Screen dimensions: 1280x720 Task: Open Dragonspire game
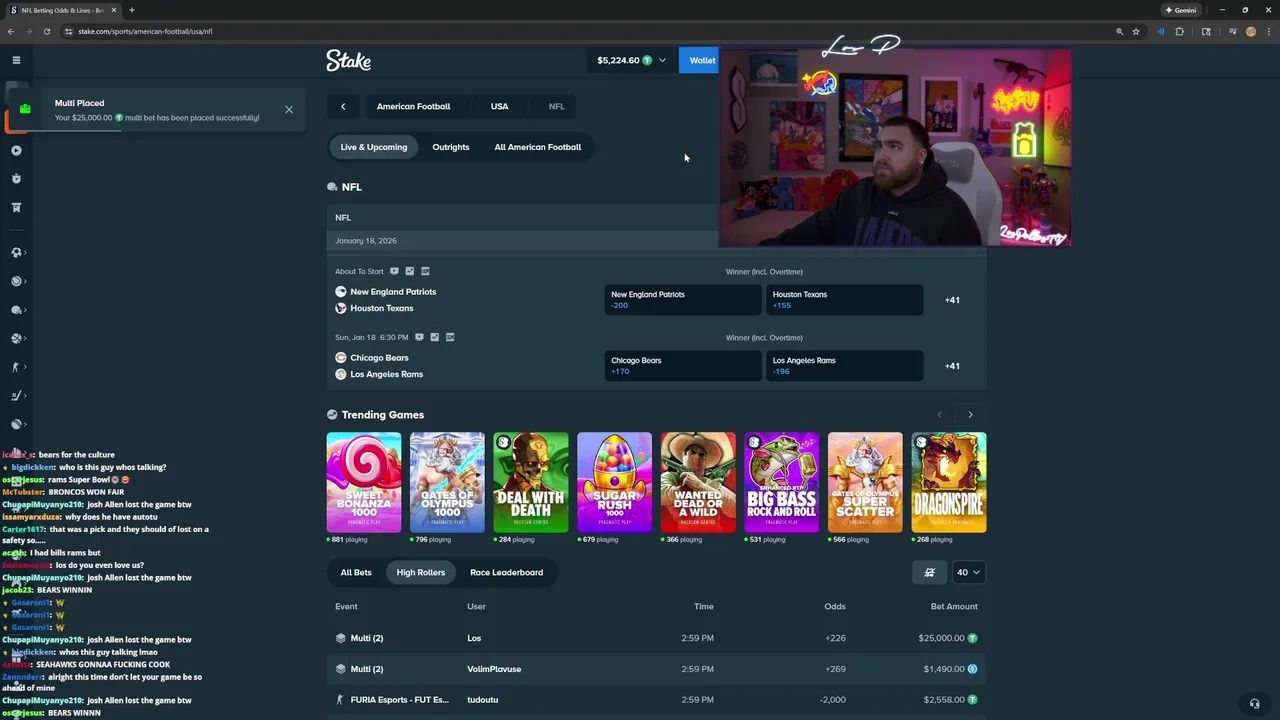tap(949, 482)
